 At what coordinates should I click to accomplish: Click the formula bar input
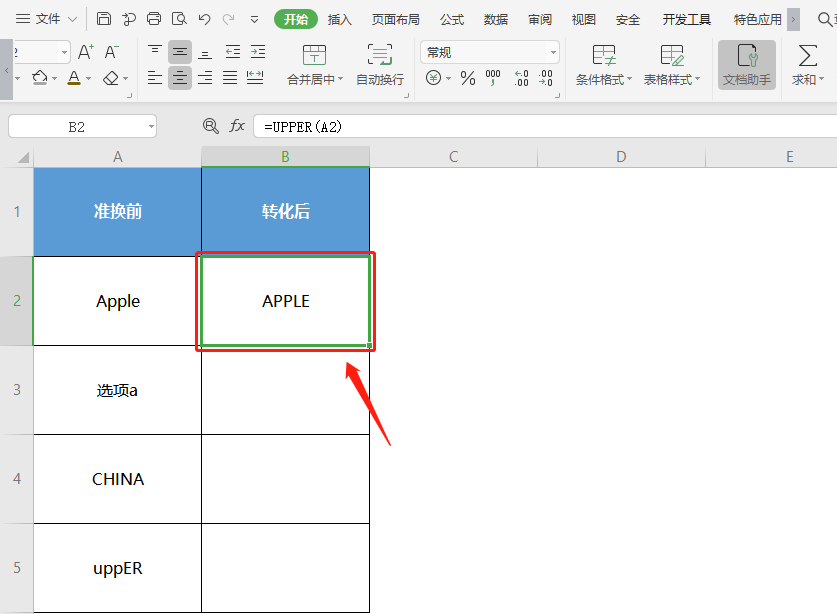point(546,127)
